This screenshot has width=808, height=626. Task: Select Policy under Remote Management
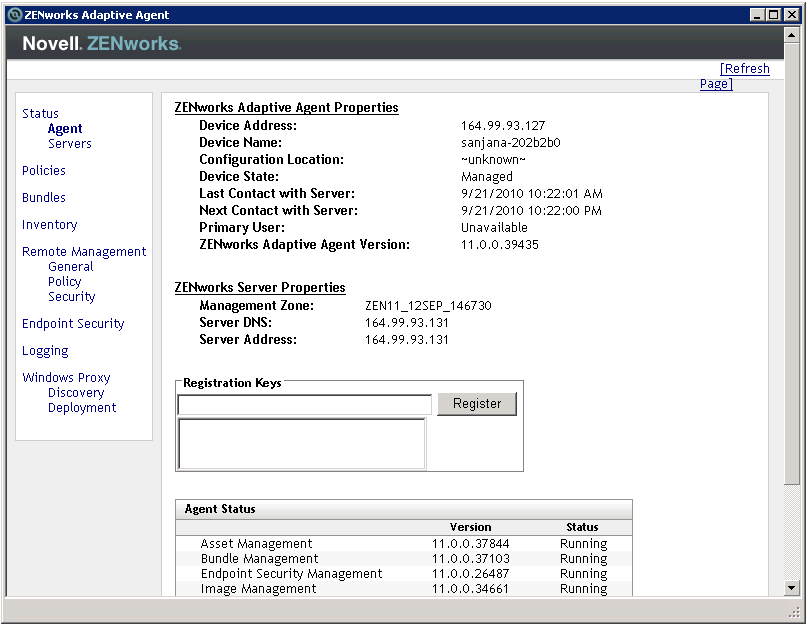pyautogui.click(x=64, y=281)
